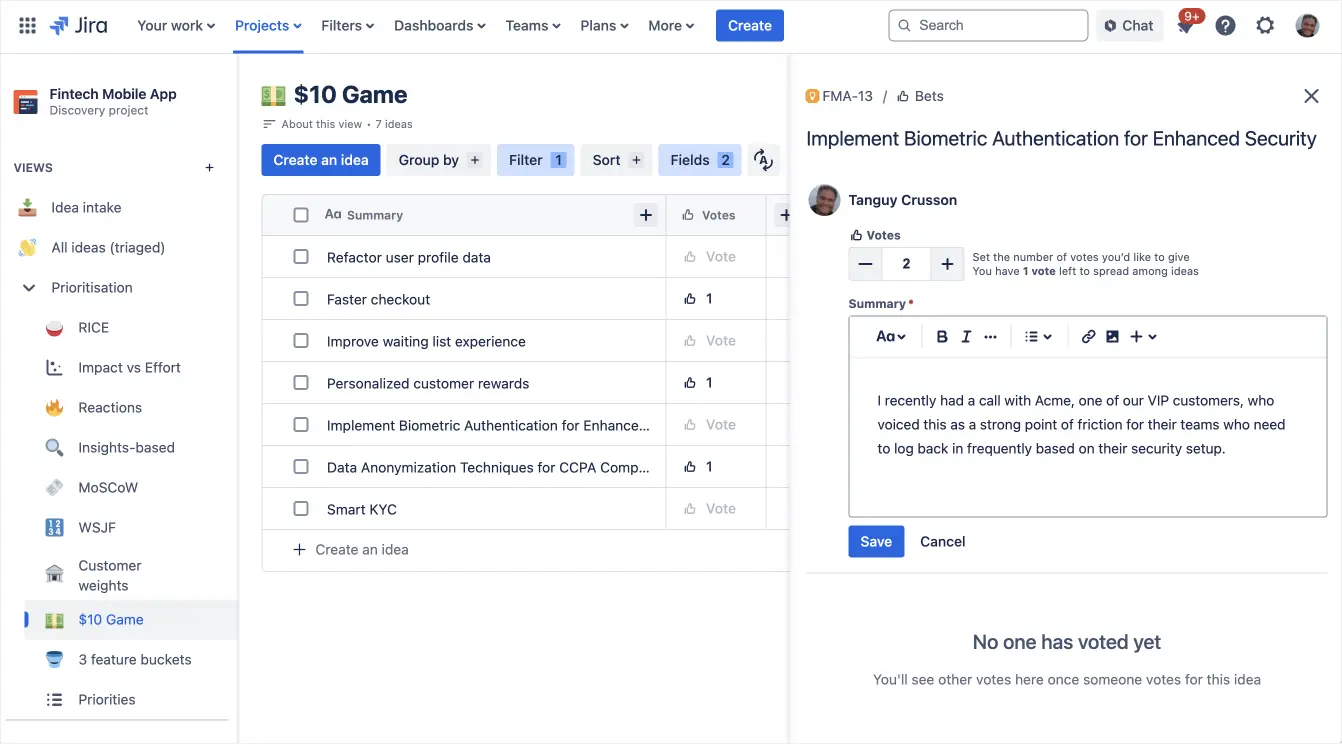Add a new view with plus icon

(209, 168)
